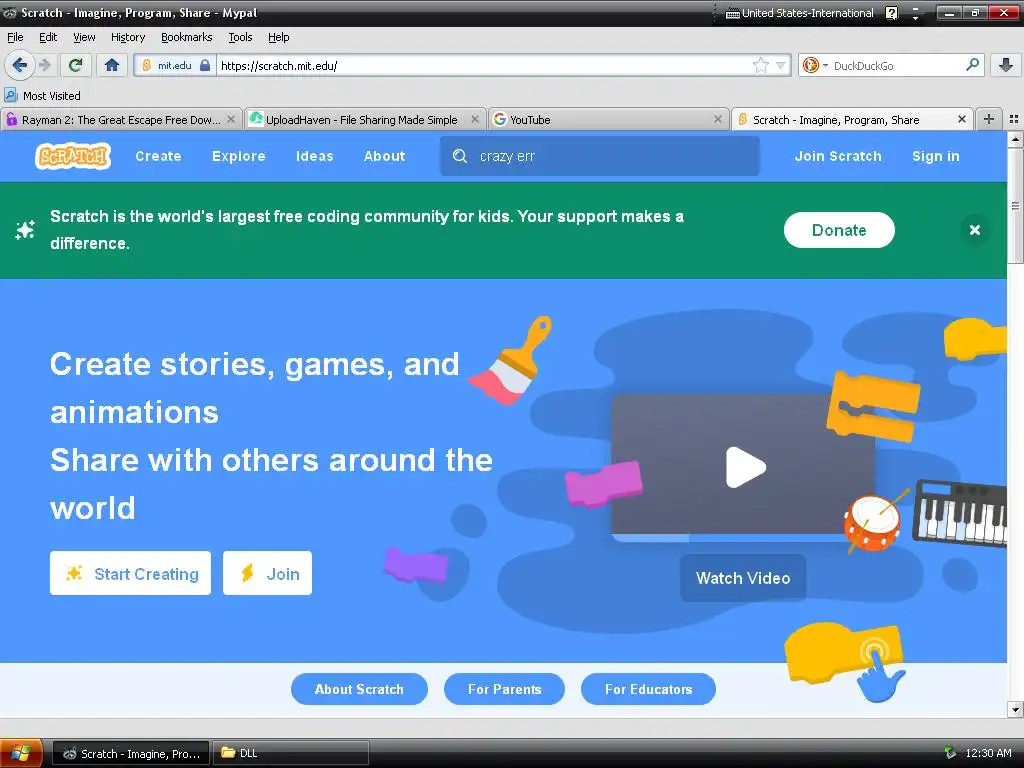
Task: Click Join Scratch in the navbar
Action: (838, 156)
